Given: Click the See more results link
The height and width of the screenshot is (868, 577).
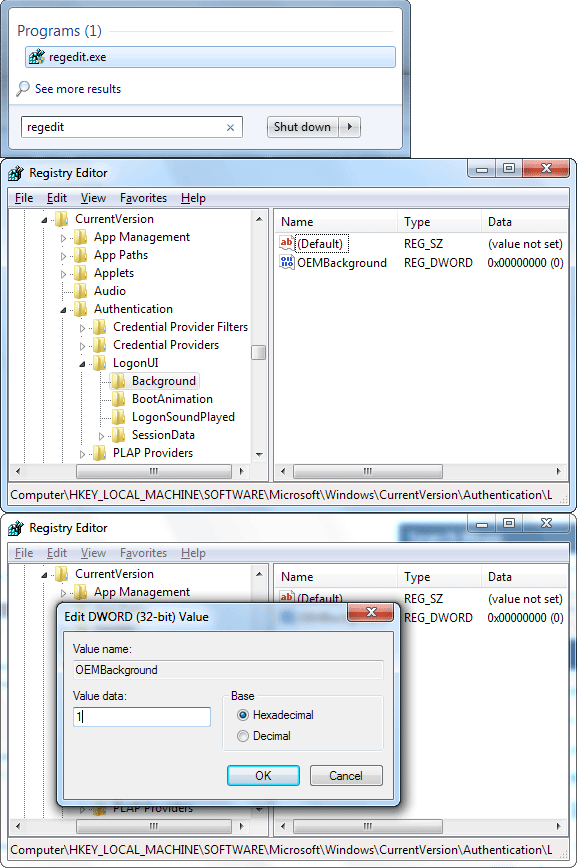Looking at the screenshot, I should click(x=78, y=89).
